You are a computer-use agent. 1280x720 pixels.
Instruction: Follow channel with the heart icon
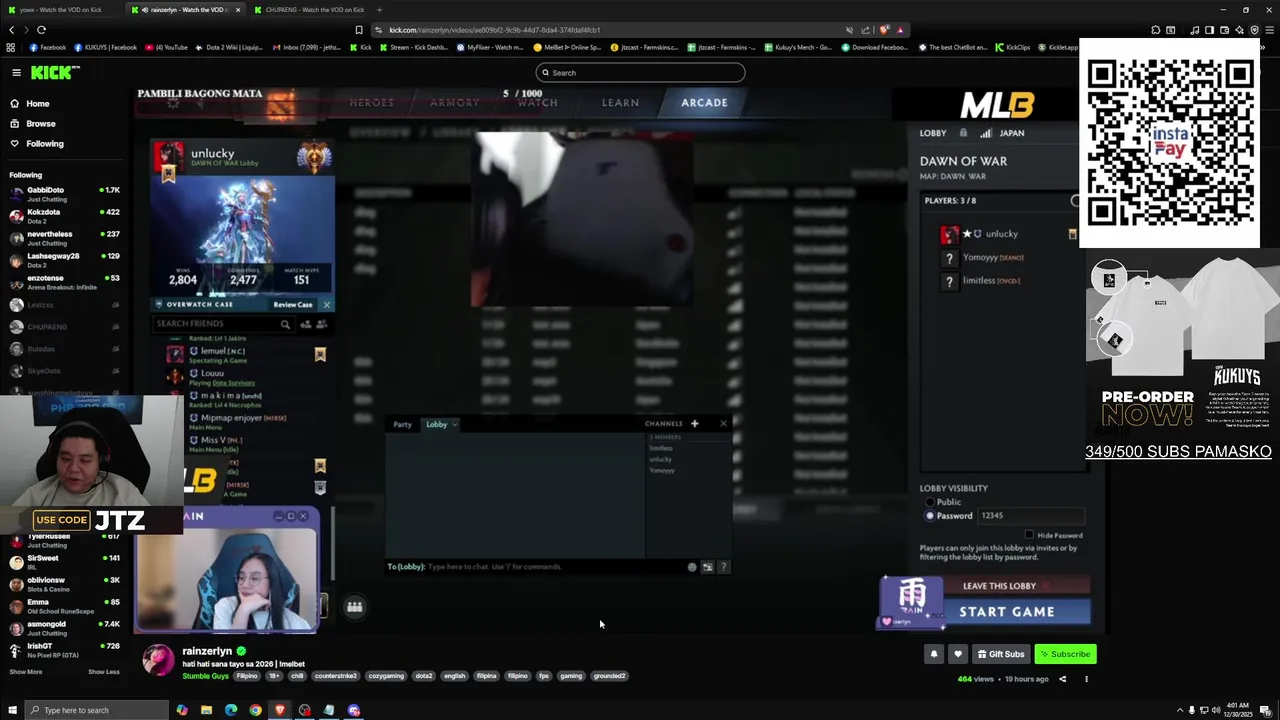tap(957, 654)
